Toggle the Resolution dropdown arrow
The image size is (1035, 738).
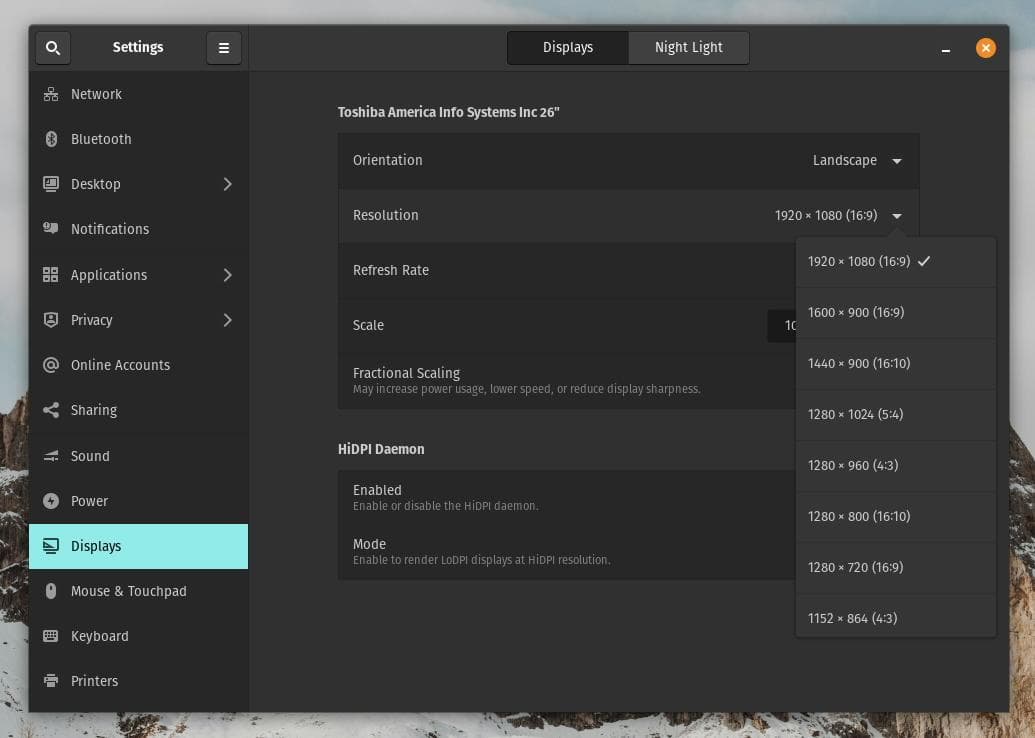(897, 216)
